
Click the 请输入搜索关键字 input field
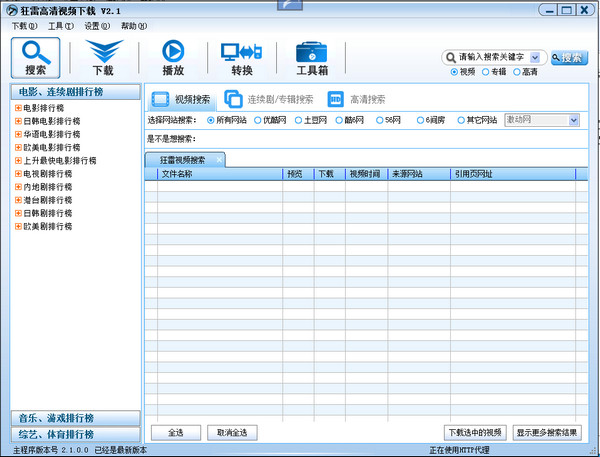pos(492,58)
